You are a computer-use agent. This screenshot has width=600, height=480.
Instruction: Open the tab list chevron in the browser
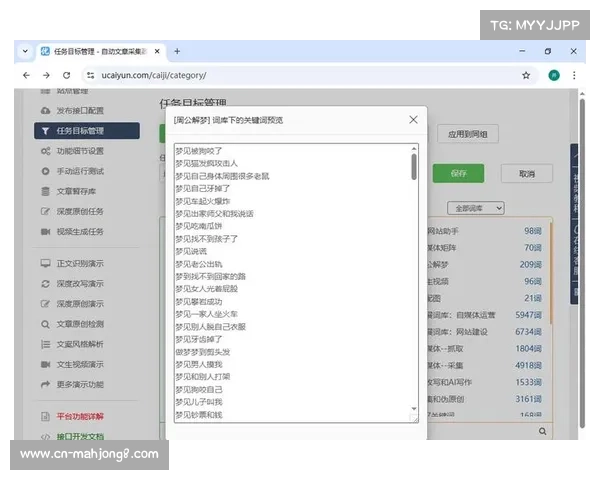click(x=25, y=51)
